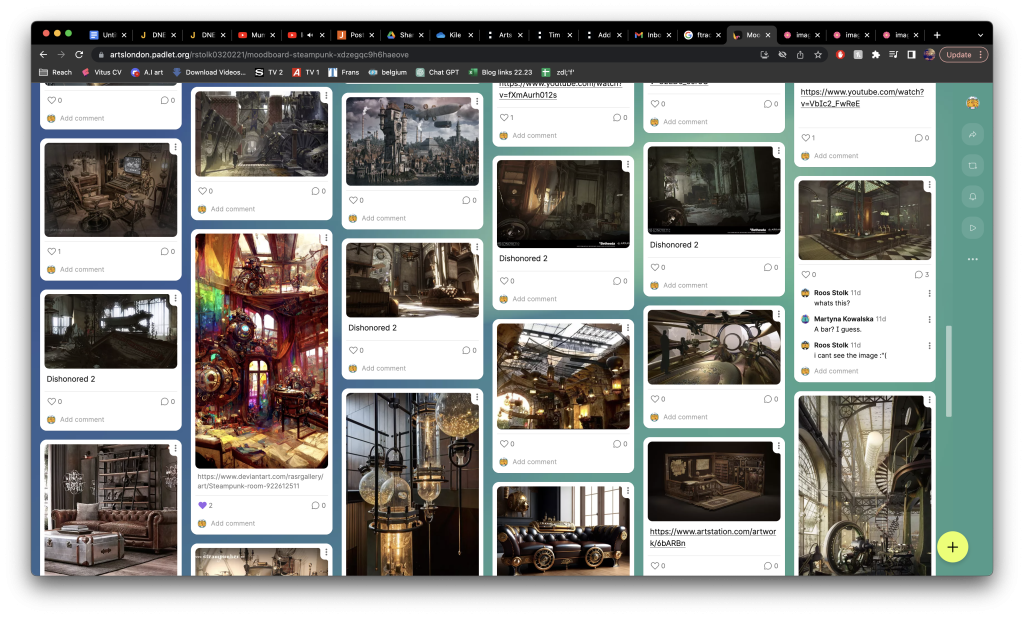Click the Padlet share arrow icon
This screenshot has width=1024, height=617.
pyautogui.click(x=972, y=134)
